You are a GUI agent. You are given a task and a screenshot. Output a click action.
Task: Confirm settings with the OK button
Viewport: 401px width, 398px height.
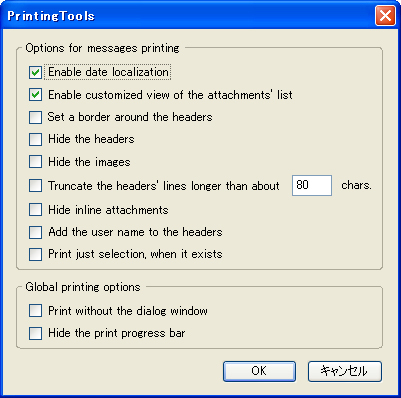(259, 371)
